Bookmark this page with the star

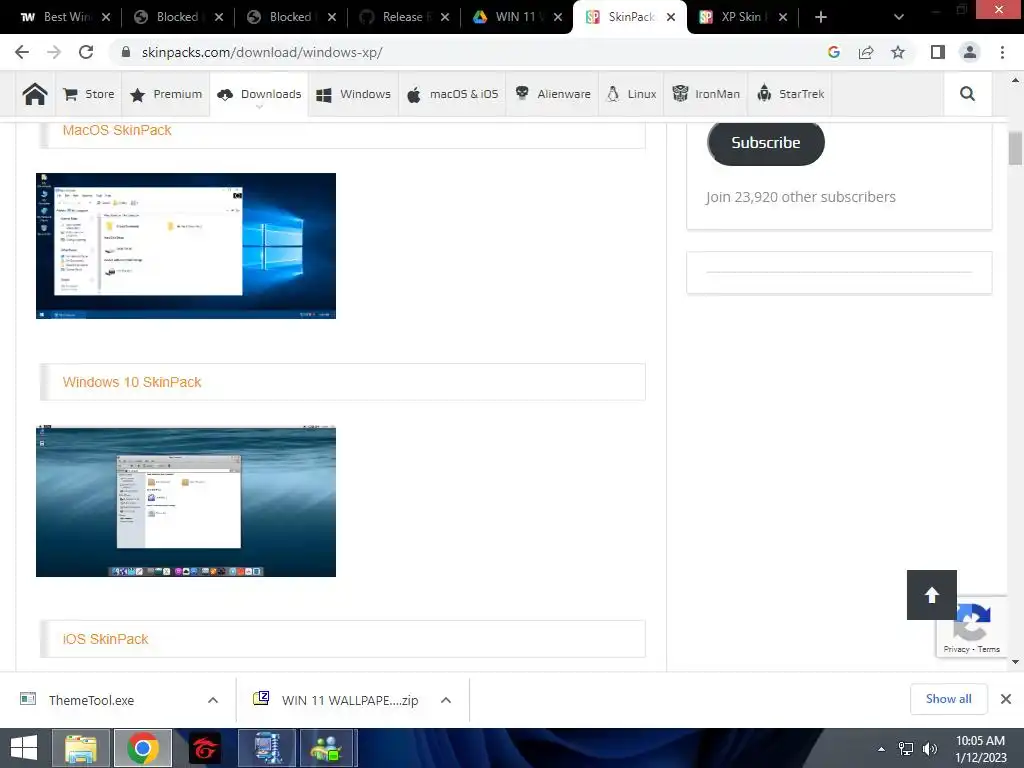[898, 52]
